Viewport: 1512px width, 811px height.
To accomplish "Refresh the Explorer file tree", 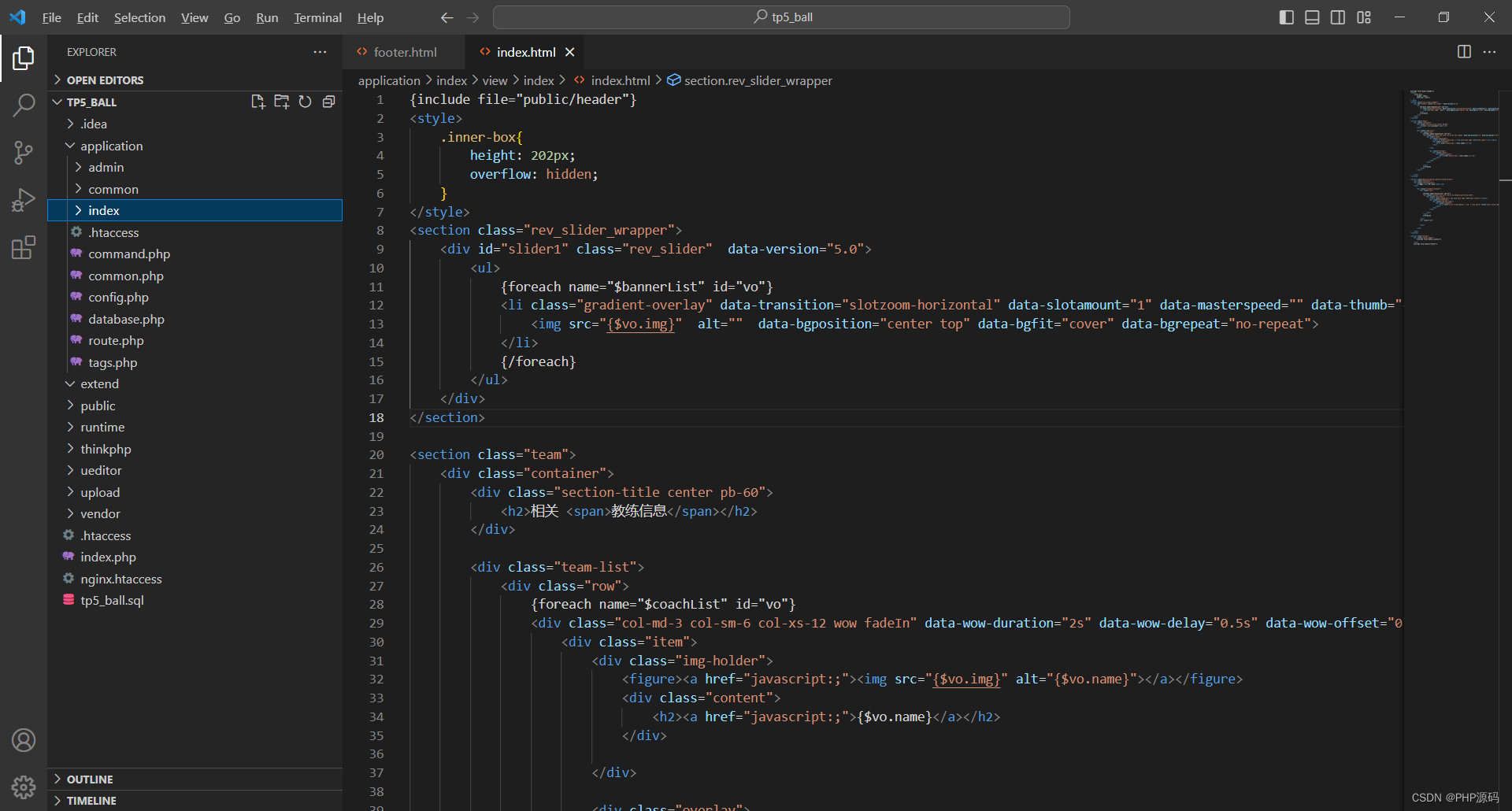I will pyautogui.click(x=306, y=102).
